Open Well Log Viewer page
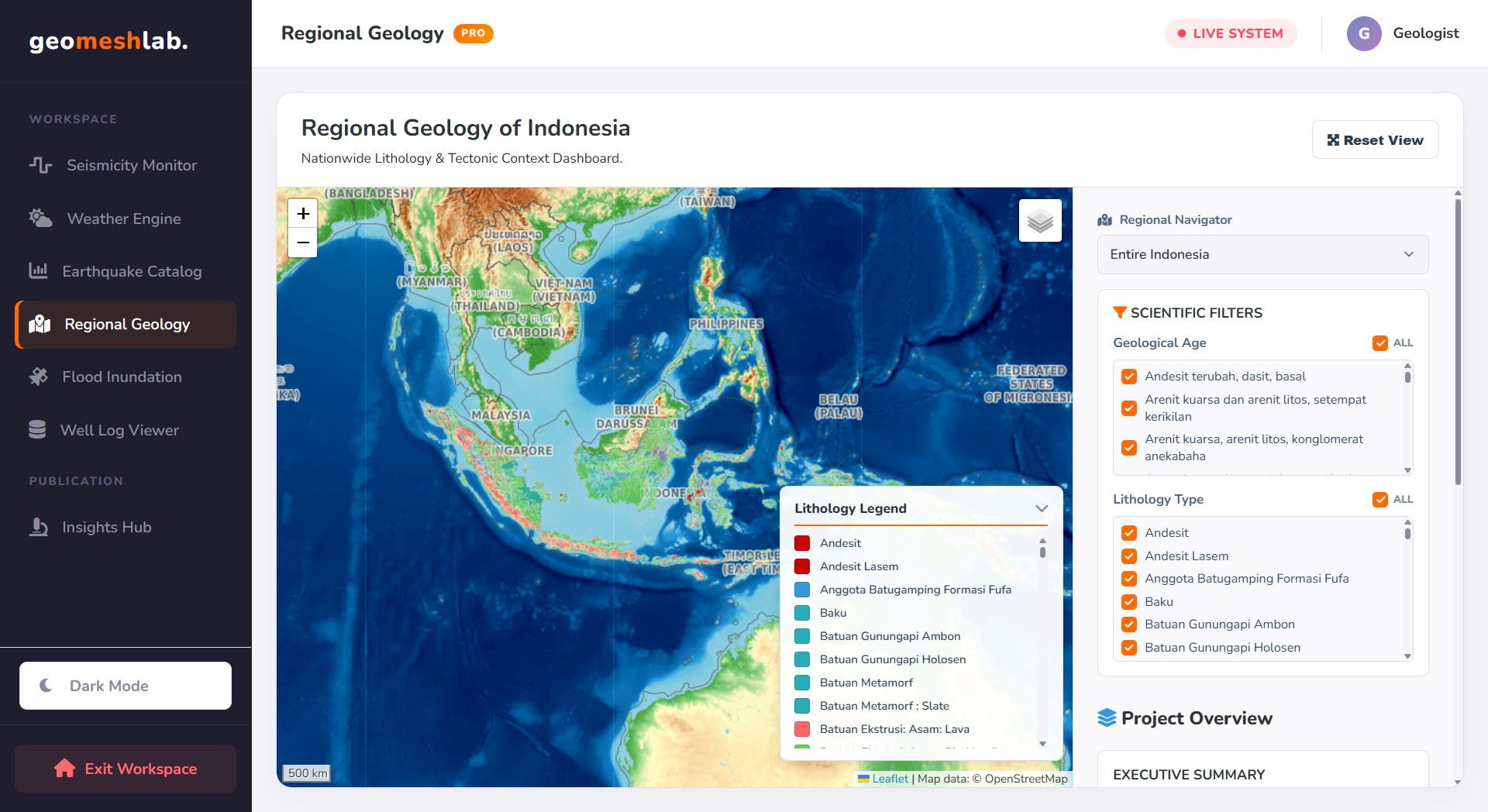The width and height of the screenshot is (1488, 812). (x=126, y=430)
